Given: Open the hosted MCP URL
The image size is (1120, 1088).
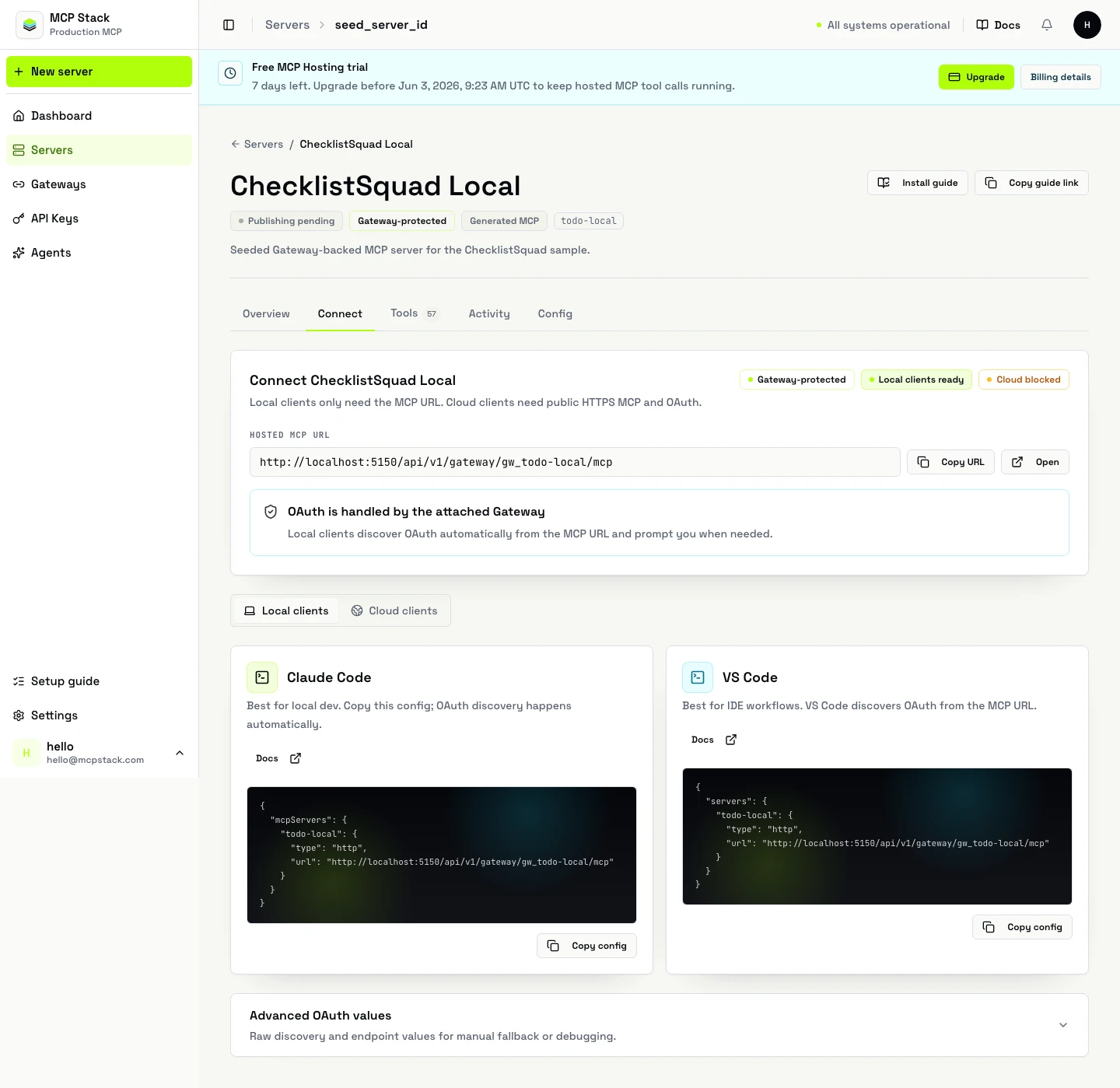Looking at the screenshot, I should click(x=1035, y=462).
